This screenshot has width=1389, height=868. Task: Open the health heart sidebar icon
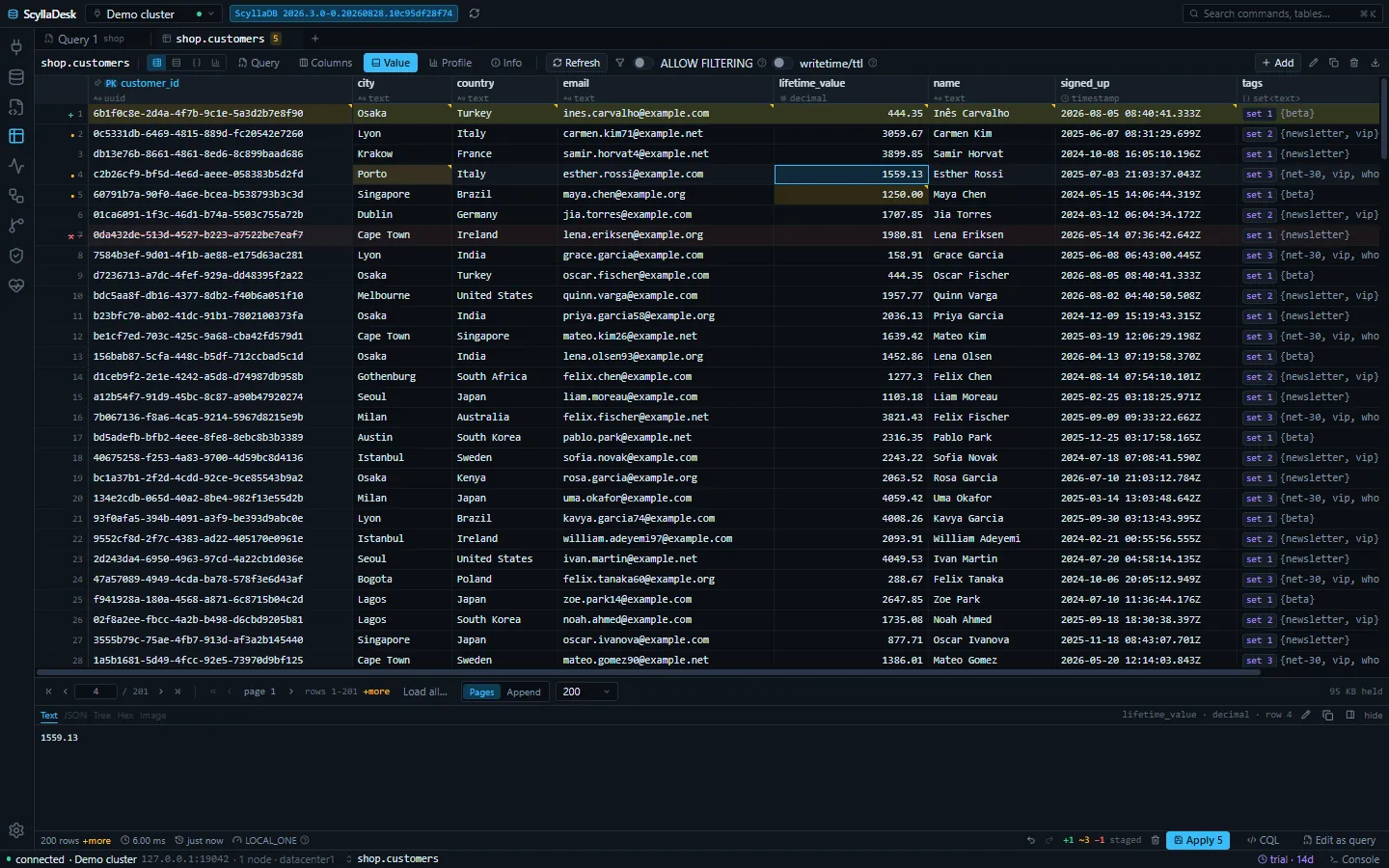coord(15,285)
